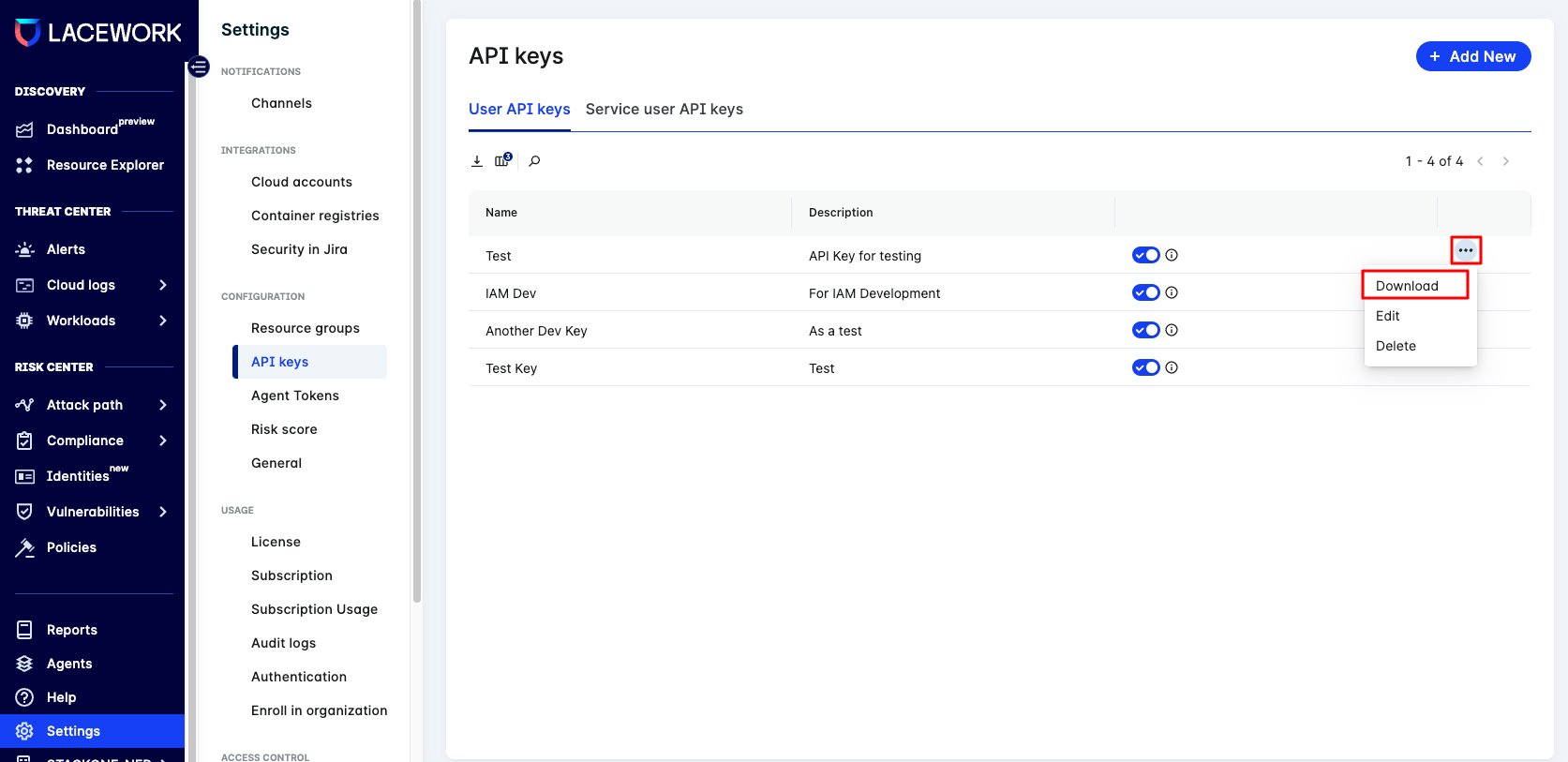Collapse the sidebar with the round menu icon
This screenshot has width=1568, height=762.
[x=199, y=67]
